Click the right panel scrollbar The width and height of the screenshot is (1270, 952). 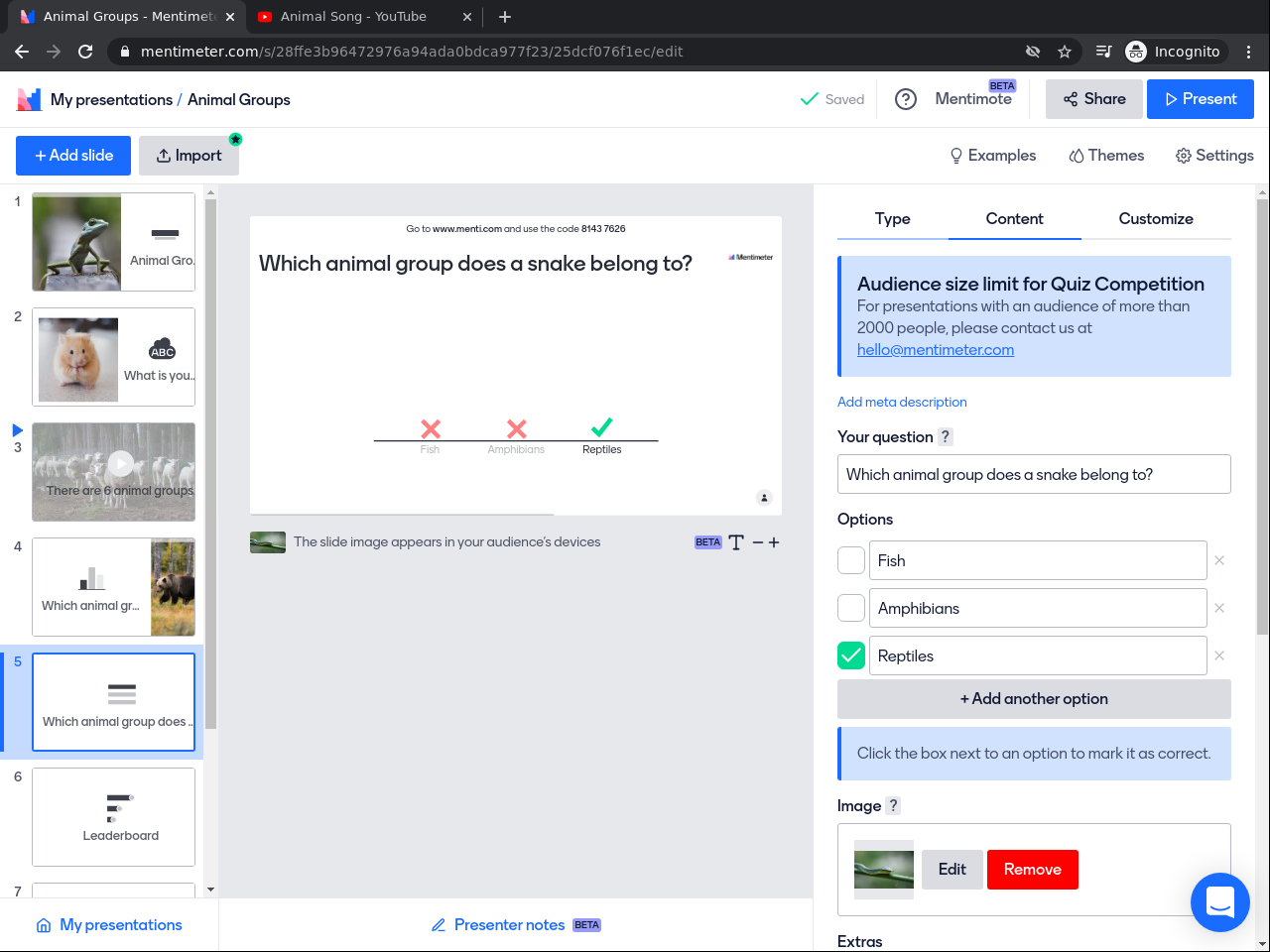1262,416
